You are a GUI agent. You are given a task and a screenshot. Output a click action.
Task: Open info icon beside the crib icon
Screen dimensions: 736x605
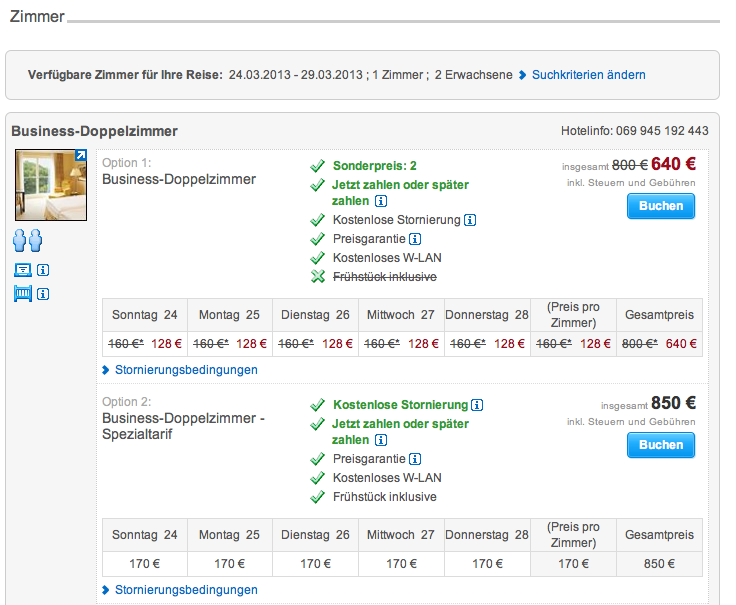pyautogui.click(x=43, y=294)
